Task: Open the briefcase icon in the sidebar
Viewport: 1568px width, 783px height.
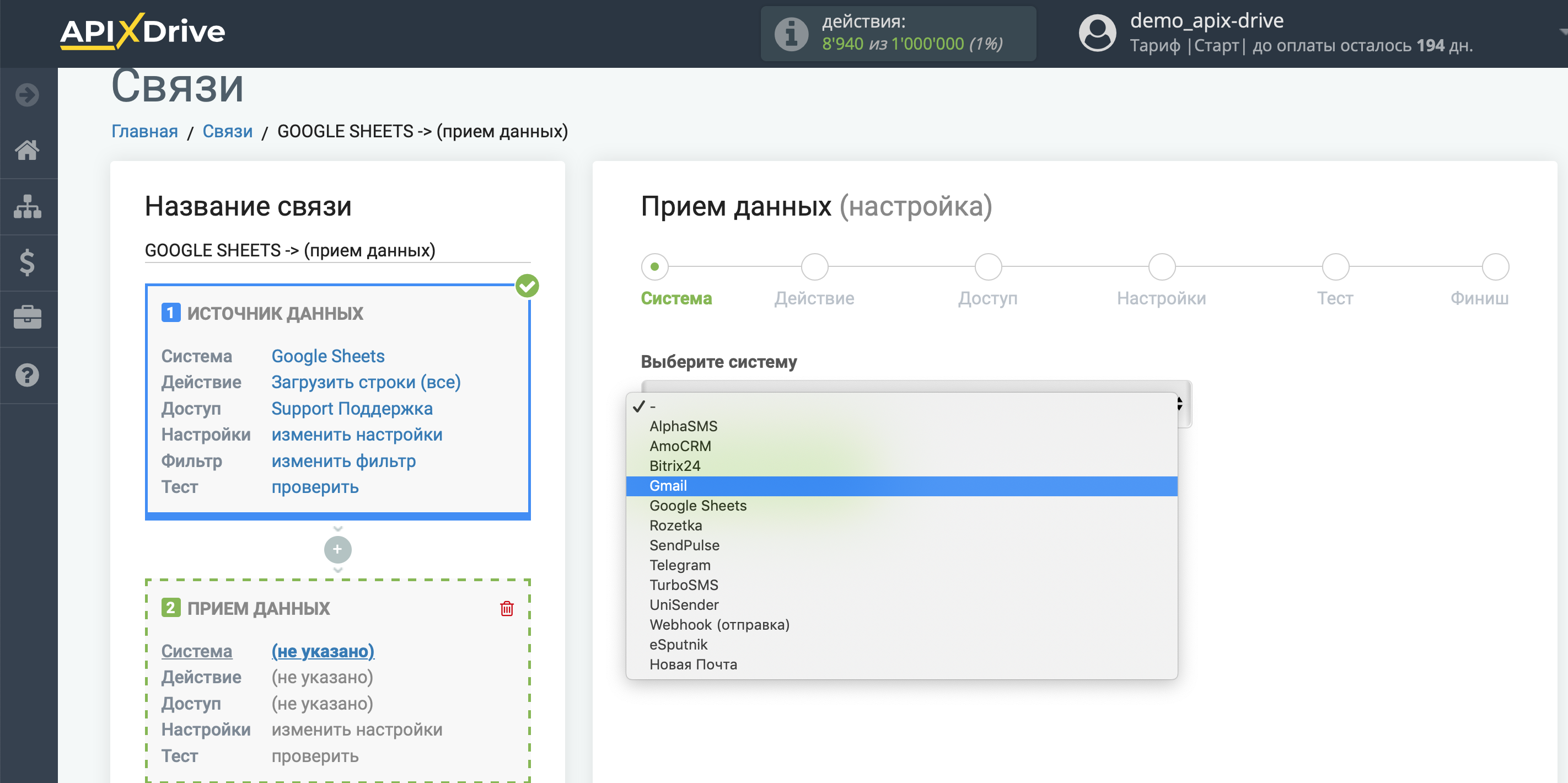Action: (28, 318)
